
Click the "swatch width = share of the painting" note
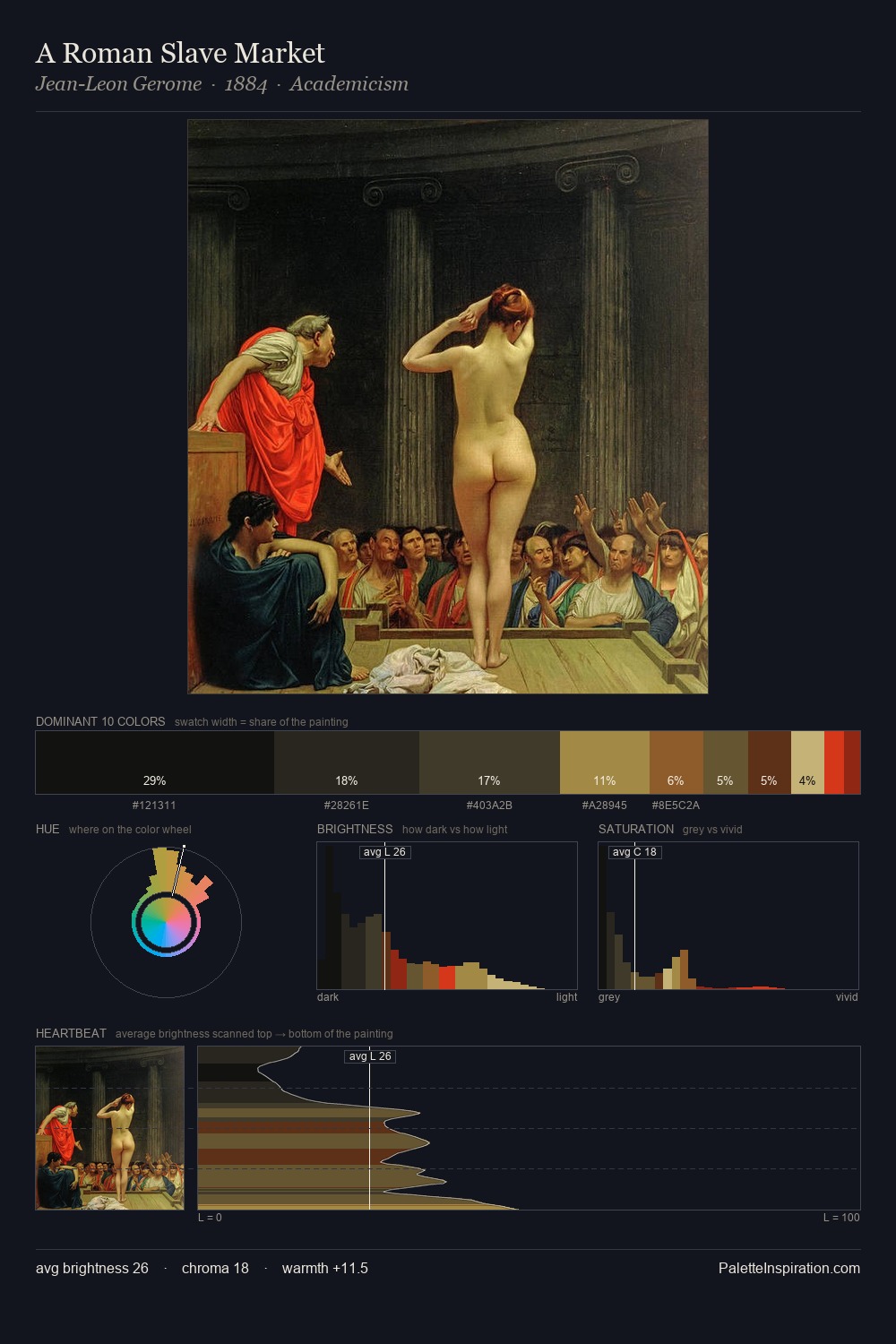coord(262,722)
